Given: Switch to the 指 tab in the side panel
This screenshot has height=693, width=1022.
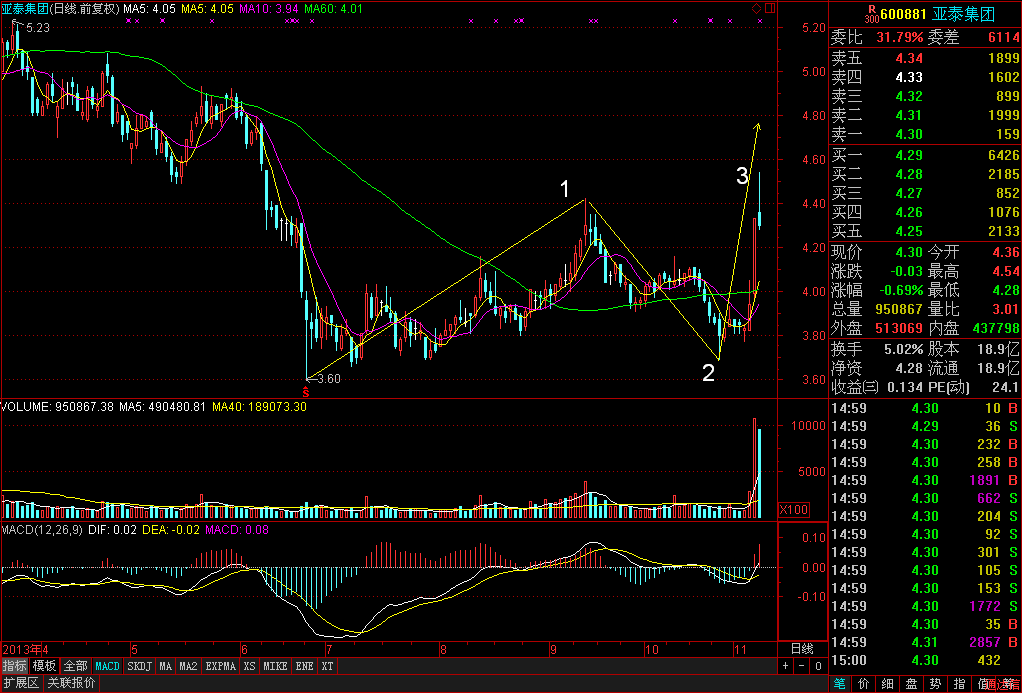Looking at the screenshot, I should [x=960, y=684].
